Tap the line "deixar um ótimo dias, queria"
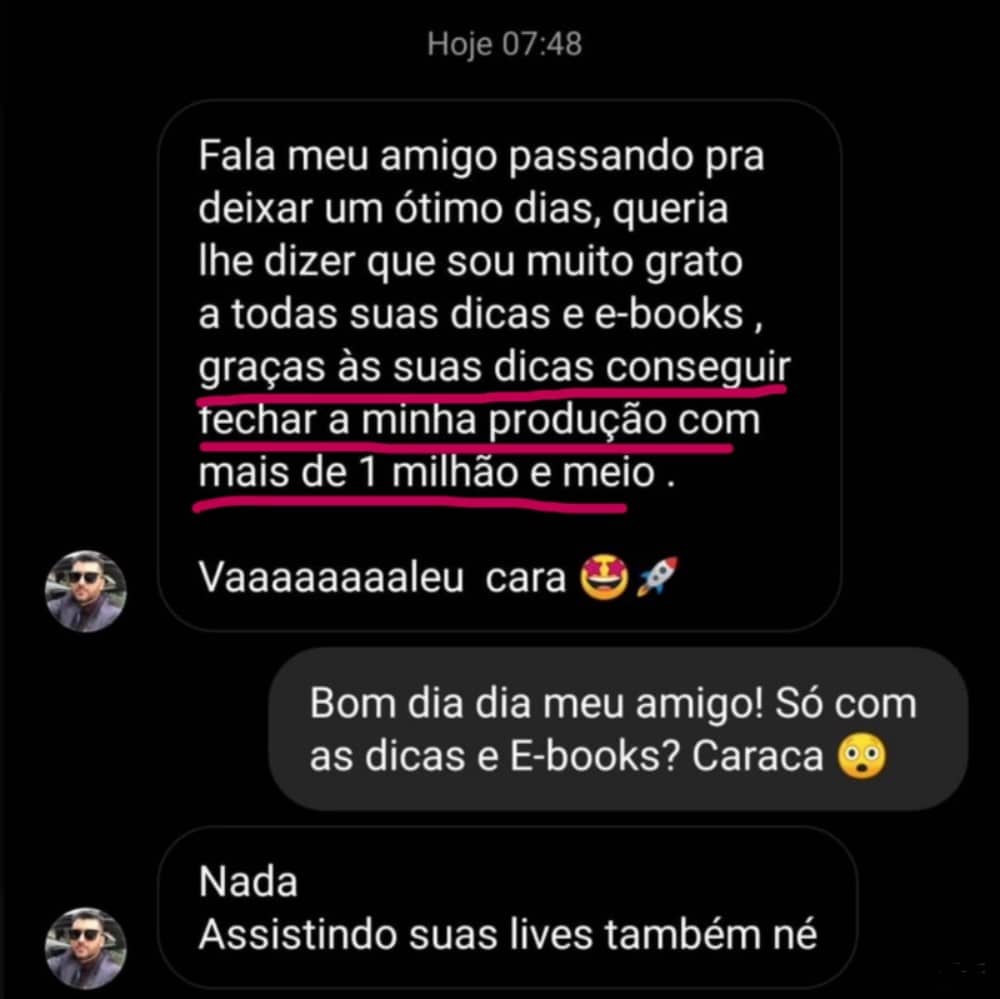The image size is (1000, 999). (x=463, y=209)
